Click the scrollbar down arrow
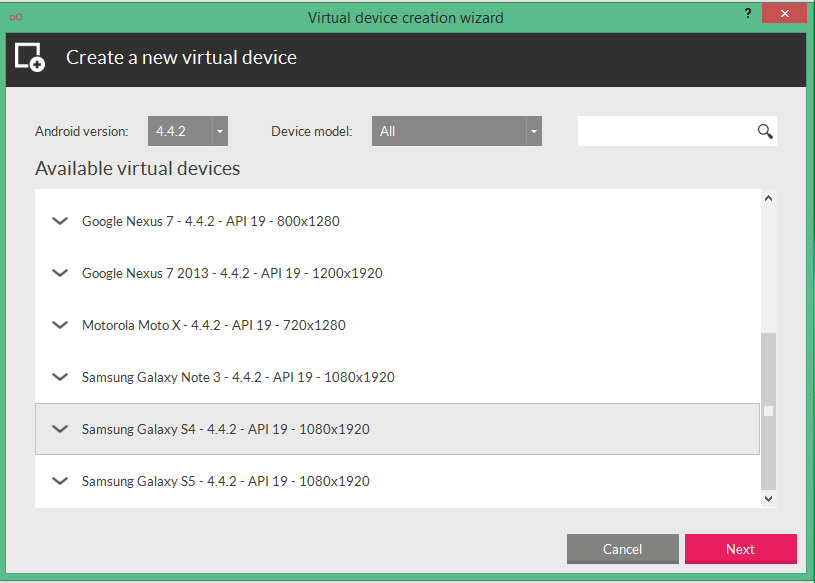Viewport: 815px width, 583px height. 769,499
